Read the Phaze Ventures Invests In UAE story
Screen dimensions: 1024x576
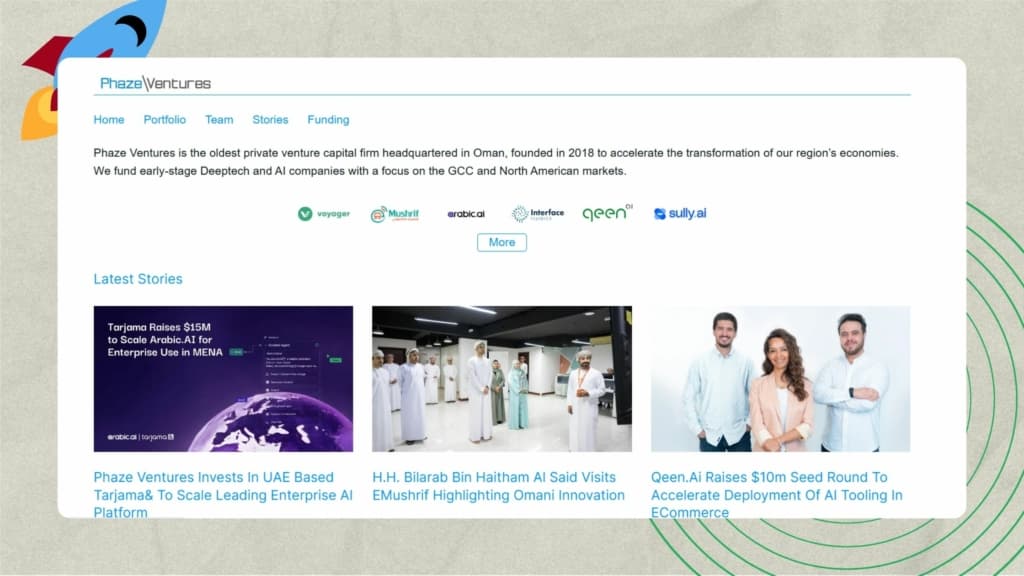tap(223, 494)
